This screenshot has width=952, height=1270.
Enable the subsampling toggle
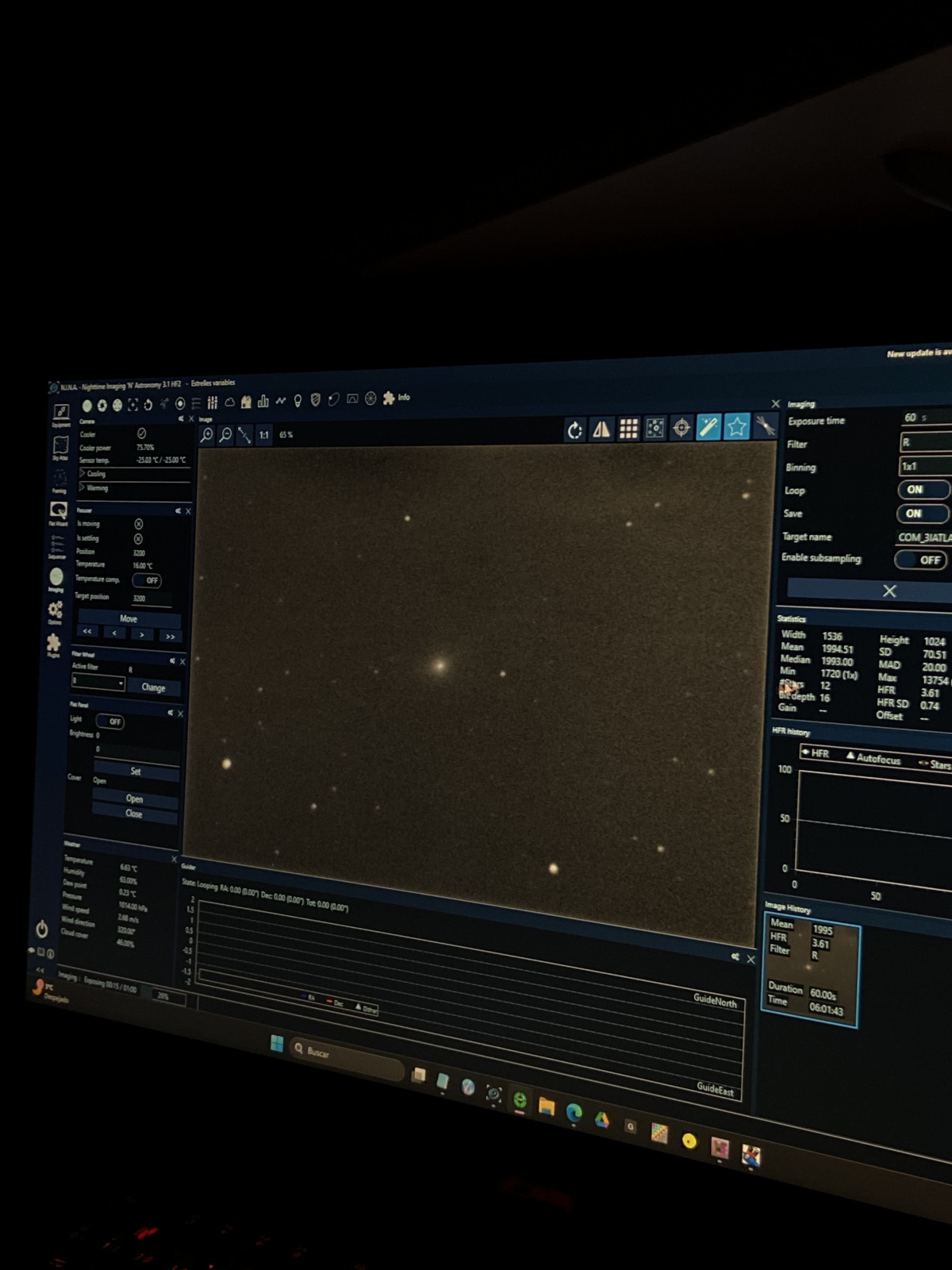pos(921,560)
